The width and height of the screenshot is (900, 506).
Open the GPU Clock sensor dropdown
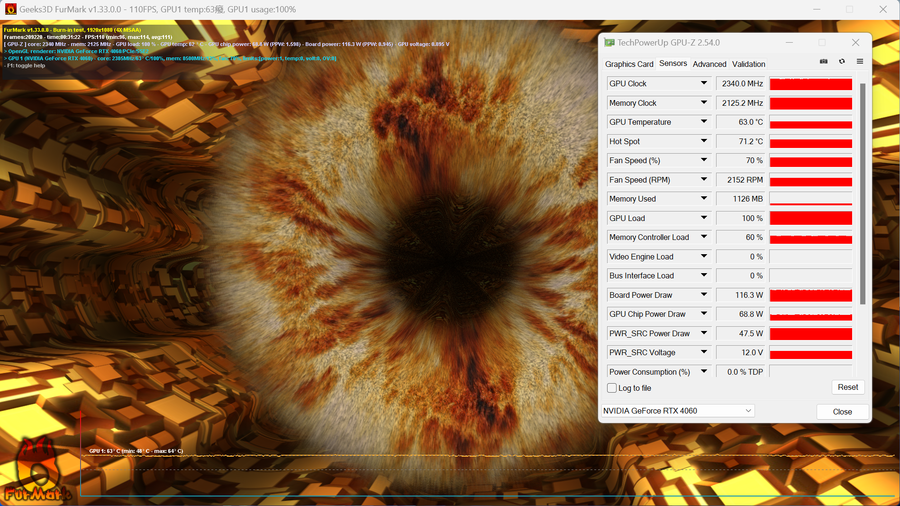(x=704, y=83)
